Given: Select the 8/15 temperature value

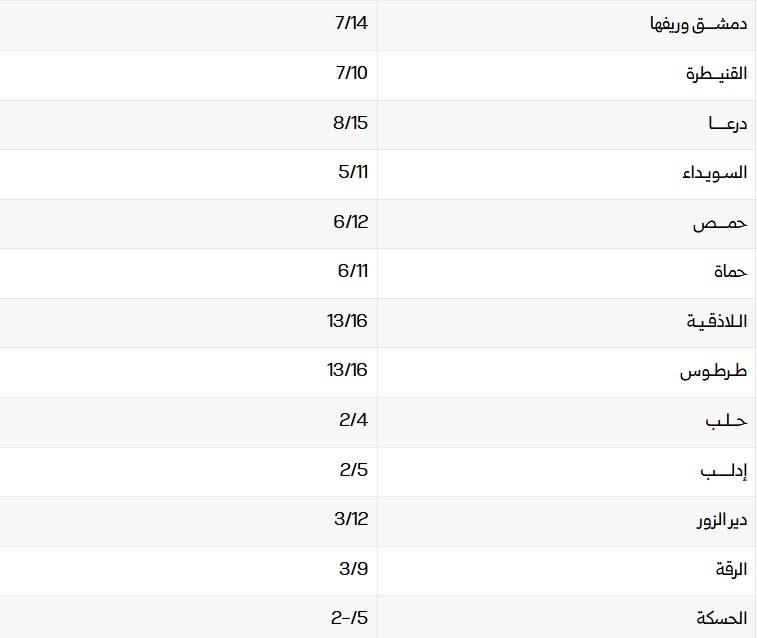Looking at the screenshot, I should click(351, 122).
